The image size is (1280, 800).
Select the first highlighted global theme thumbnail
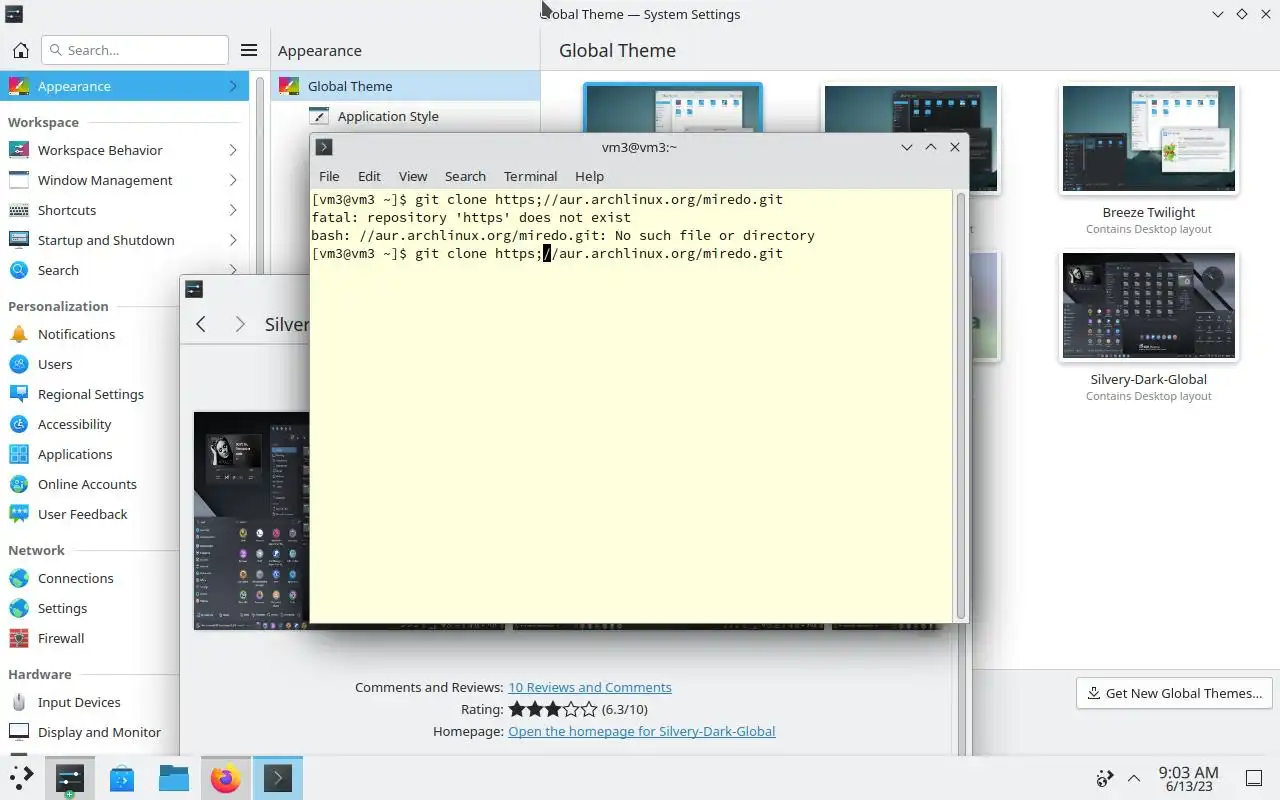coord(673,108)
